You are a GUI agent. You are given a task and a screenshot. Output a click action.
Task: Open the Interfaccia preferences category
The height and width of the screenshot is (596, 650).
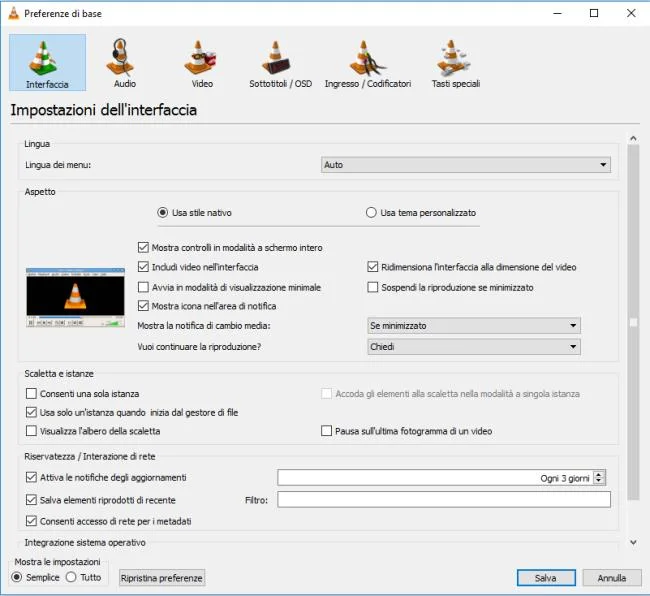tap(47, 63)
